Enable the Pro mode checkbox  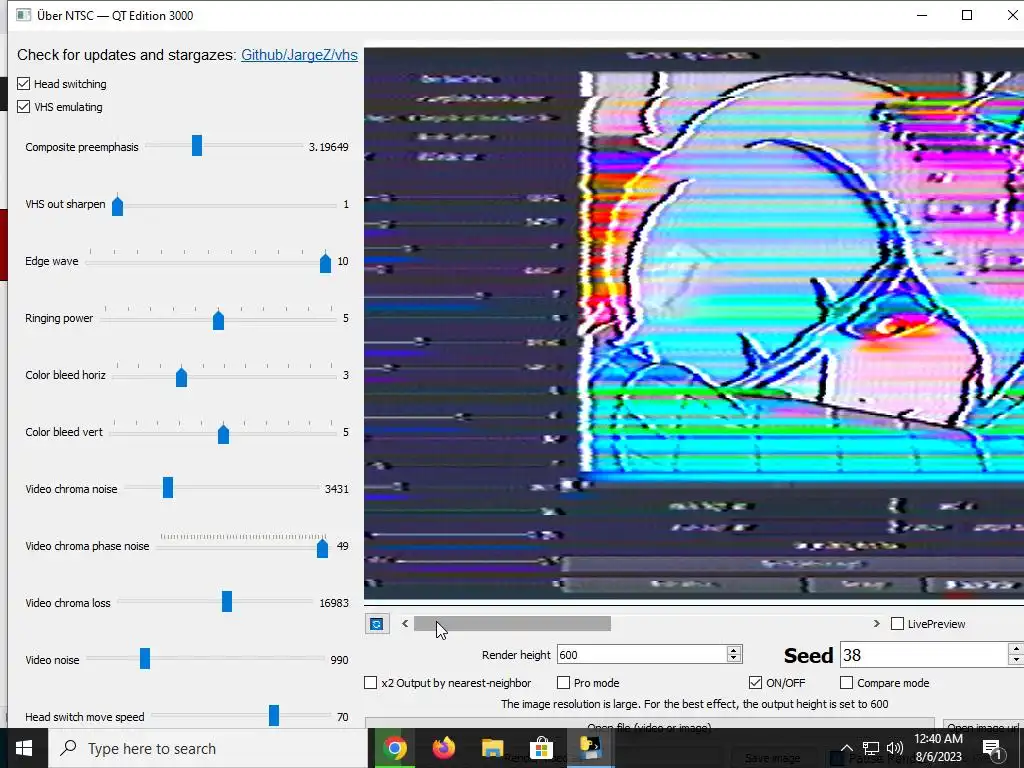coord(563,682)
